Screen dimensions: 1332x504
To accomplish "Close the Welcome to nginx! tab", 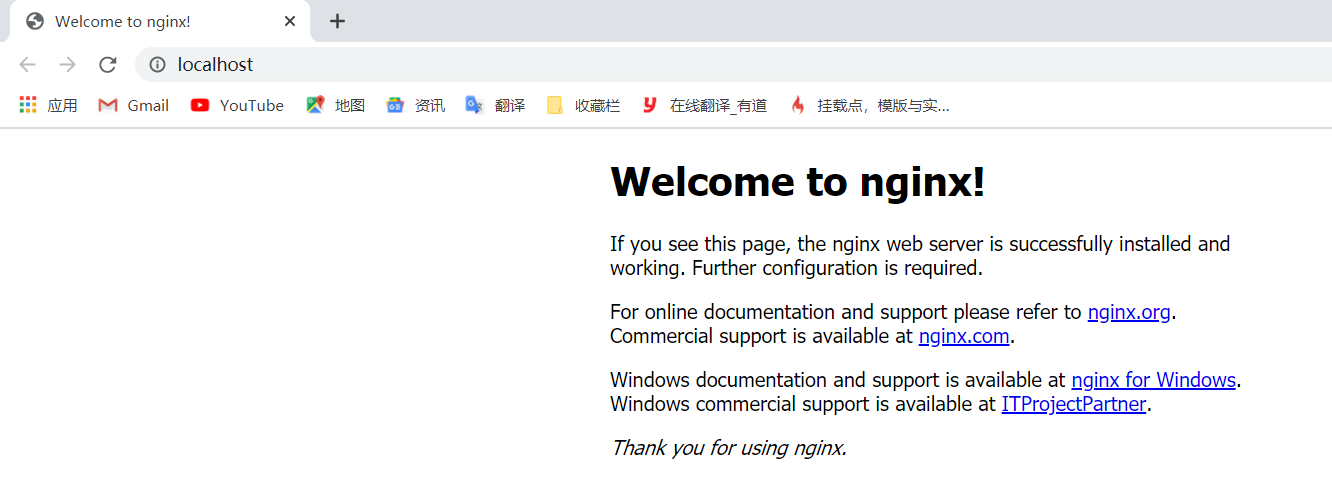I will pyautogui.click(x=290, y=21).
